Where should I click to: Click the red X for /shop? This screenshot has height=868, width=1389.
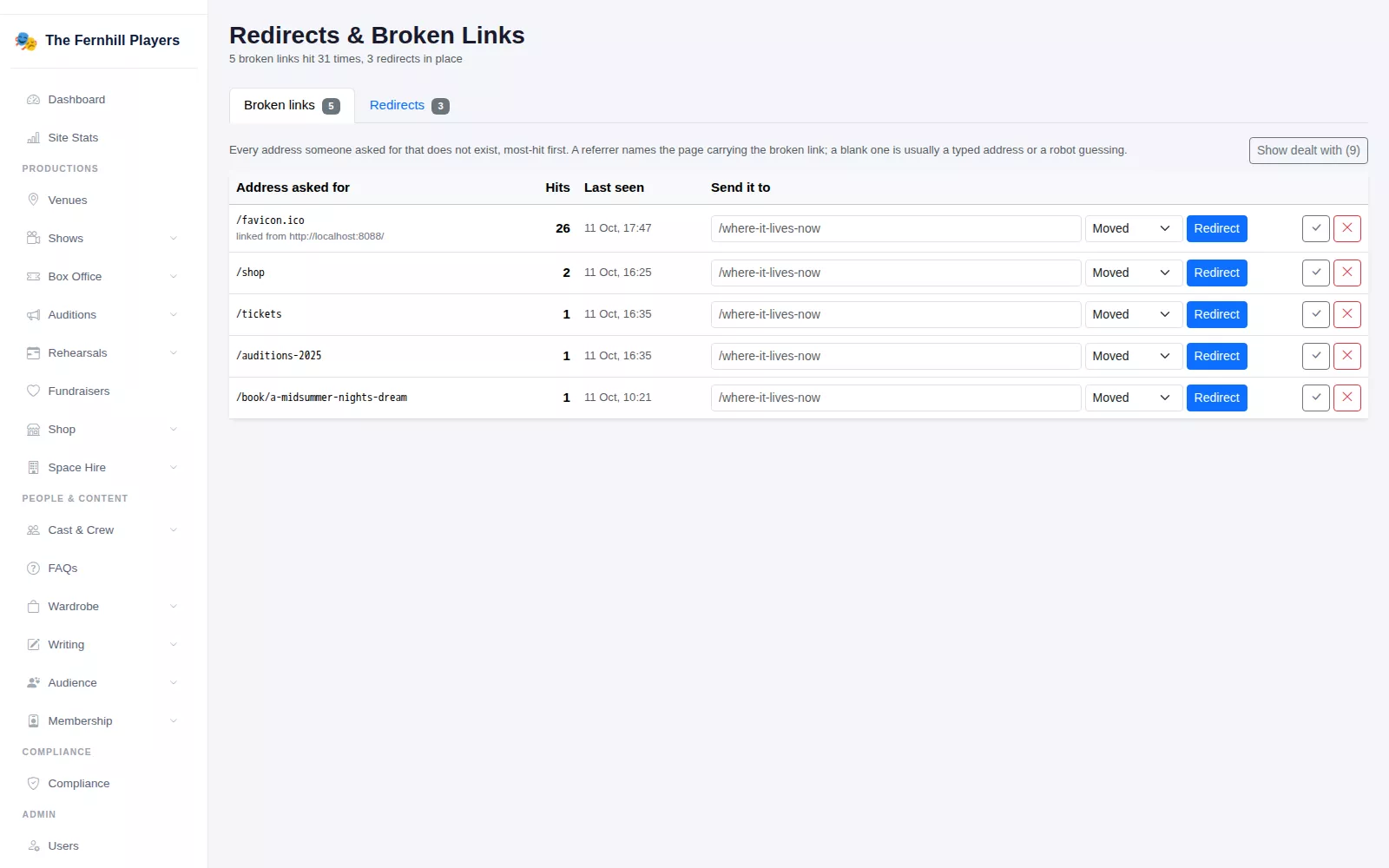pos(1347,273)
